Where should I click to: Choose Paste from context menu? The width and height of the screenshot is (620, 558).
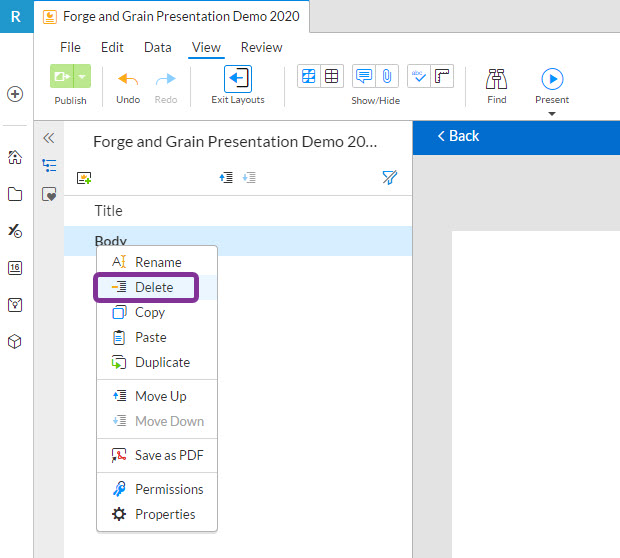pyautogui.click(x=157, y=337)
